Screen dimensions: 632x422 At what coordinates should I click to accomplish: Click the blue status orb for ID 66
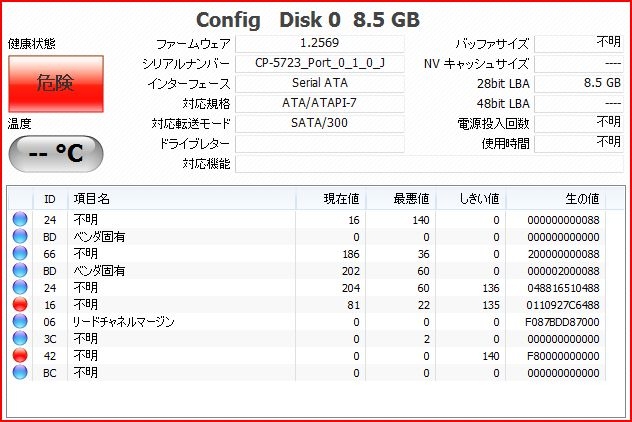pyautogui.click(x=19, y=253)
